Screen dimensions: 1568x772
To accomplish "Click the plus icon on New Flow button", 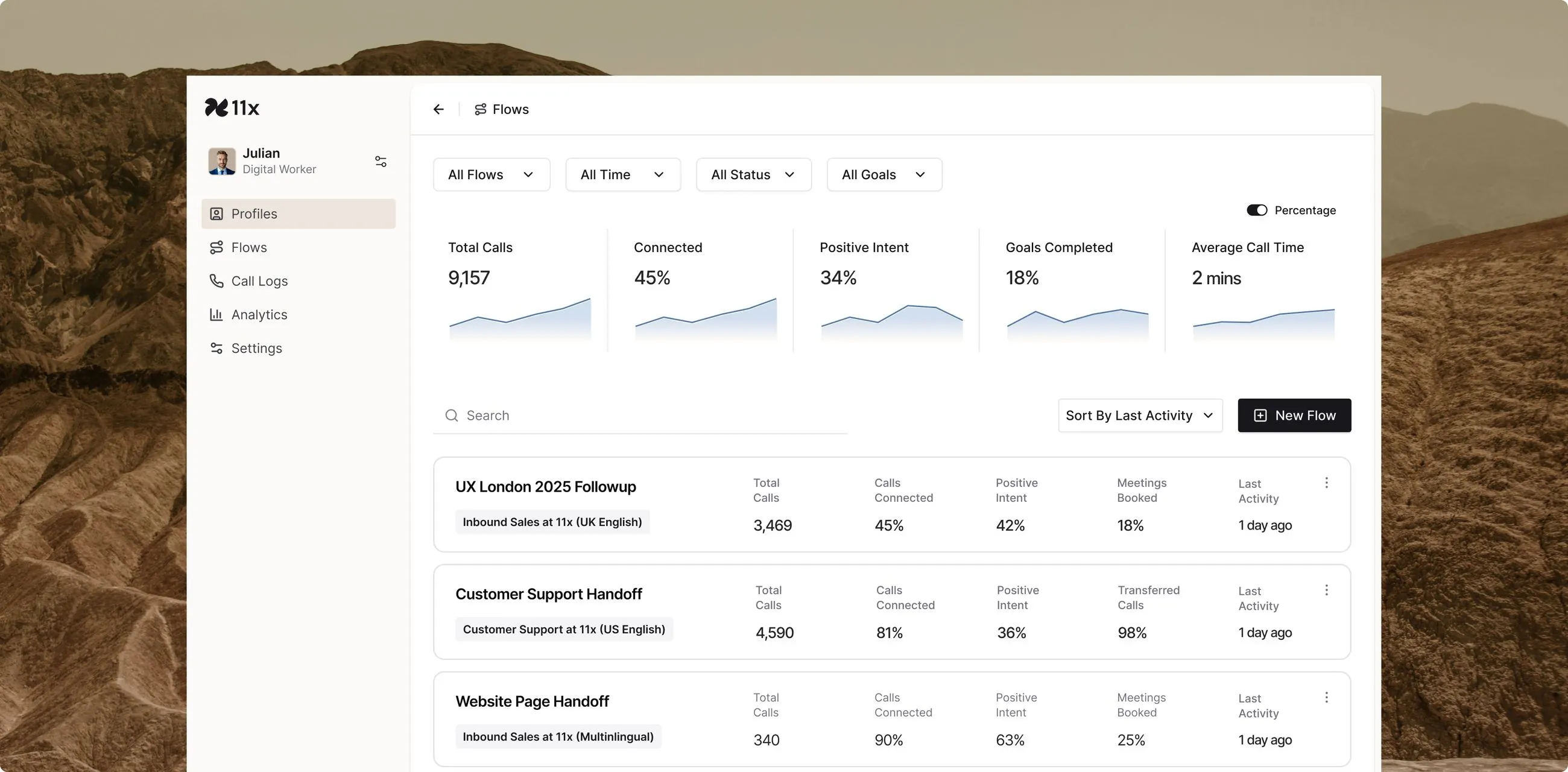I will click(x=1260, y=415).
